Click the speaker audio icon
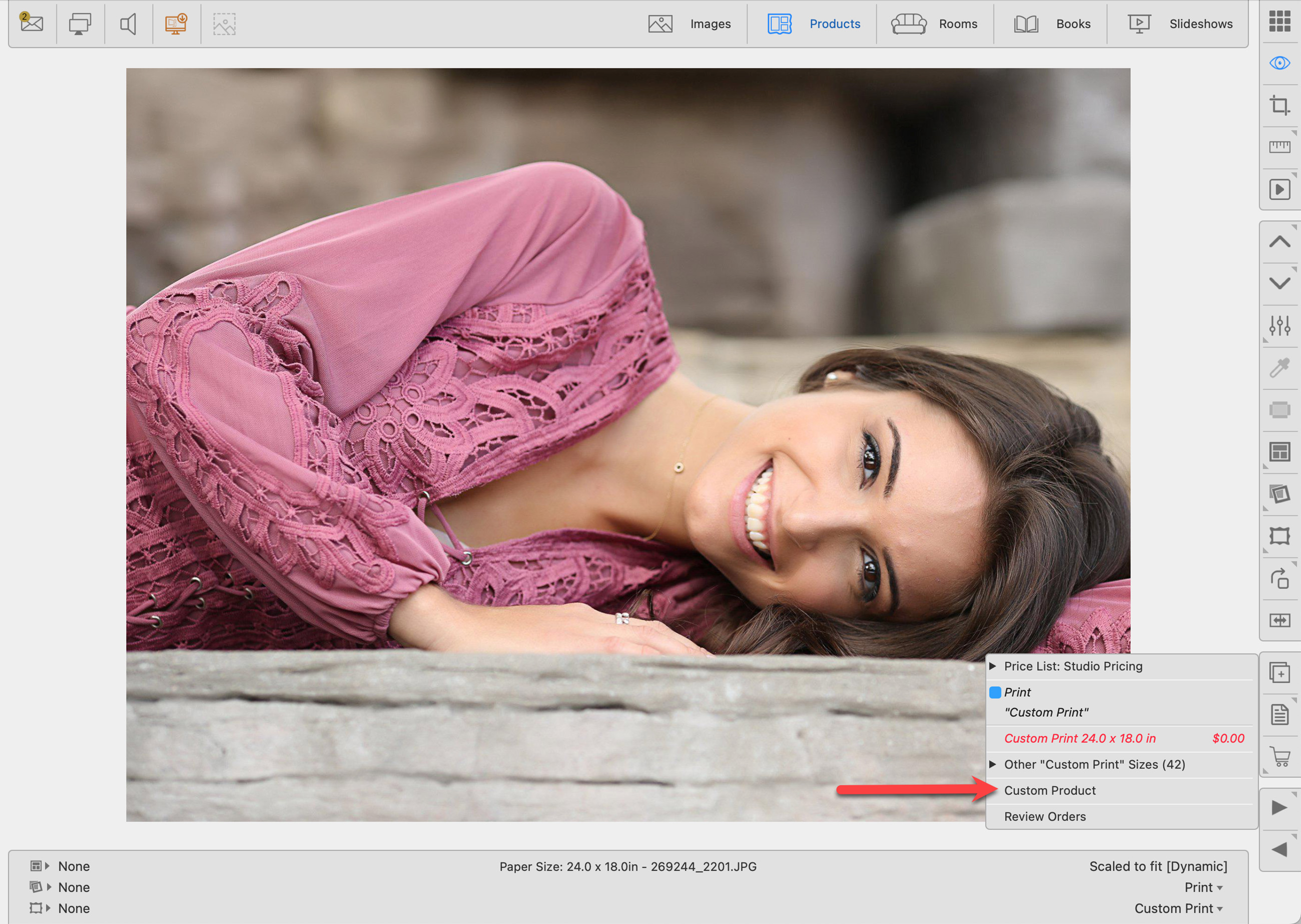1301x924 pixels. (x=128, y=24)
